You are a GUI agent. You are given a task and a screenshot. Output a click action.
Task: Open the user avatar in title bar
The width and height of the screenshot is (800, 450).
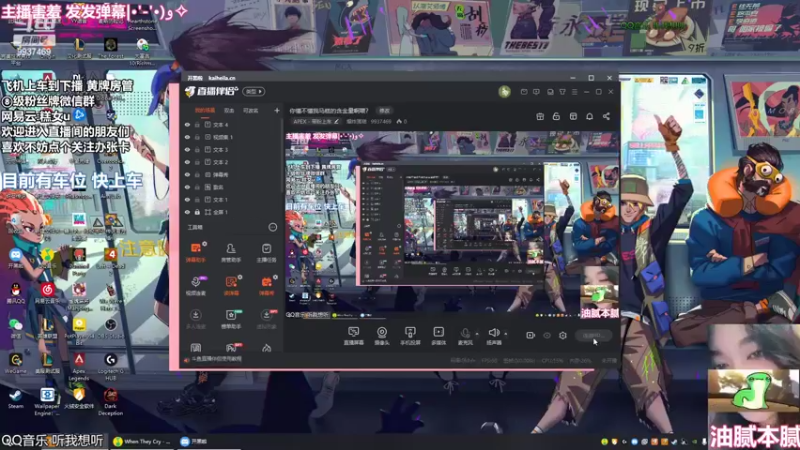click(x=504, y=92)
